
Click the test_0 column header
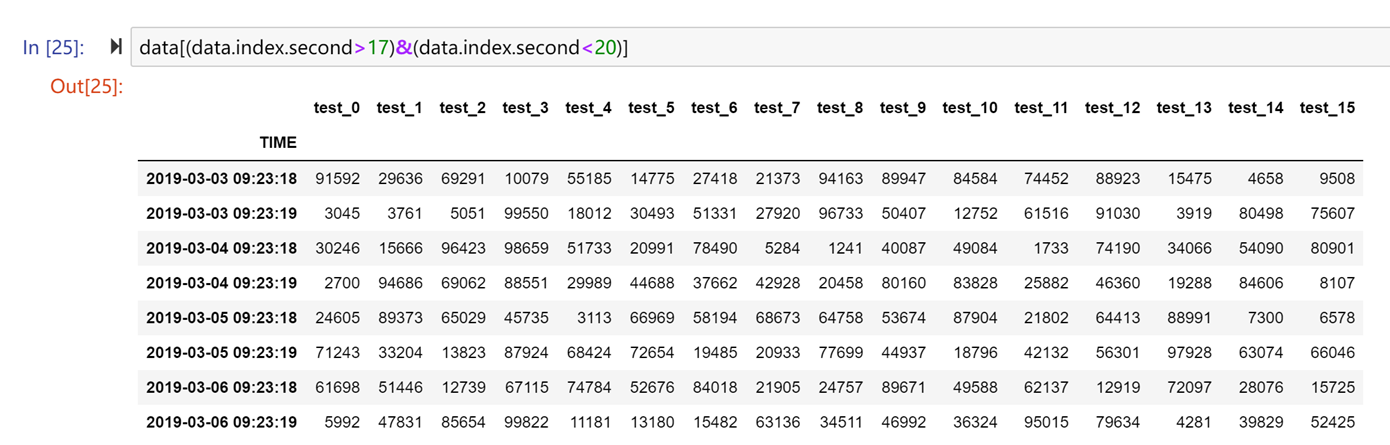click(337, 108)
